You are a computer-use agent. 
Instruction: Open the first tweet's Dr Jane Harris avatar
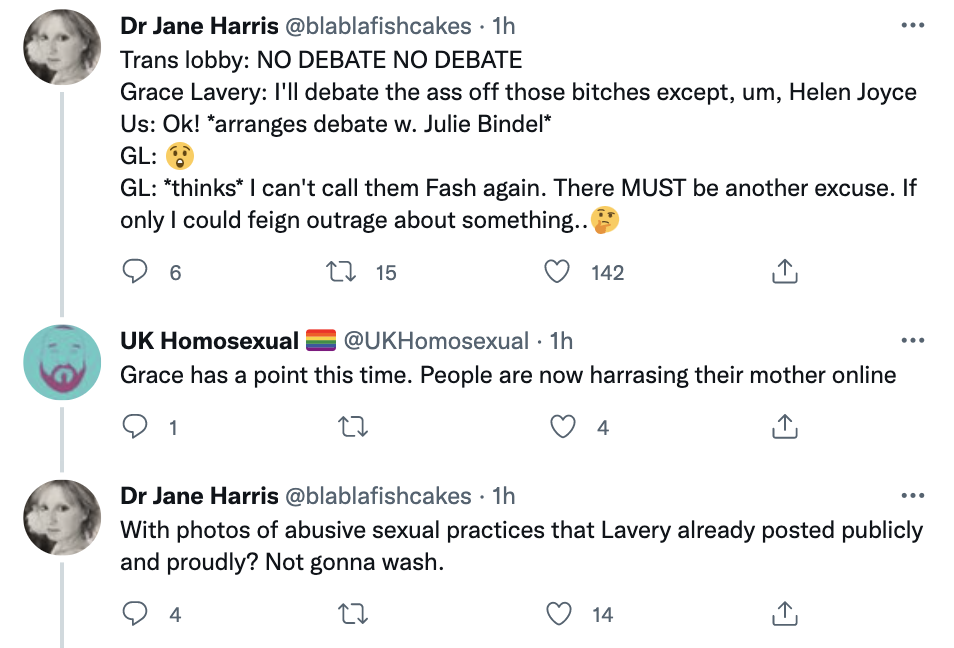click(62, 46)
